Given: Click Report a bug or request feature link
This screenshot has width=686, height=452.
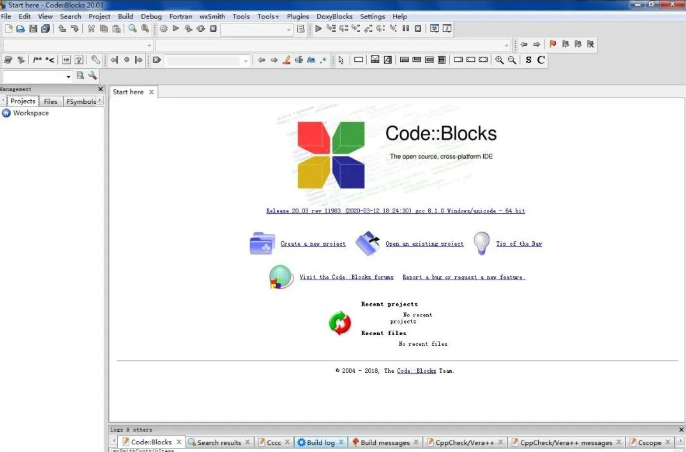Looking at the screenshot, I should [463, 277].
